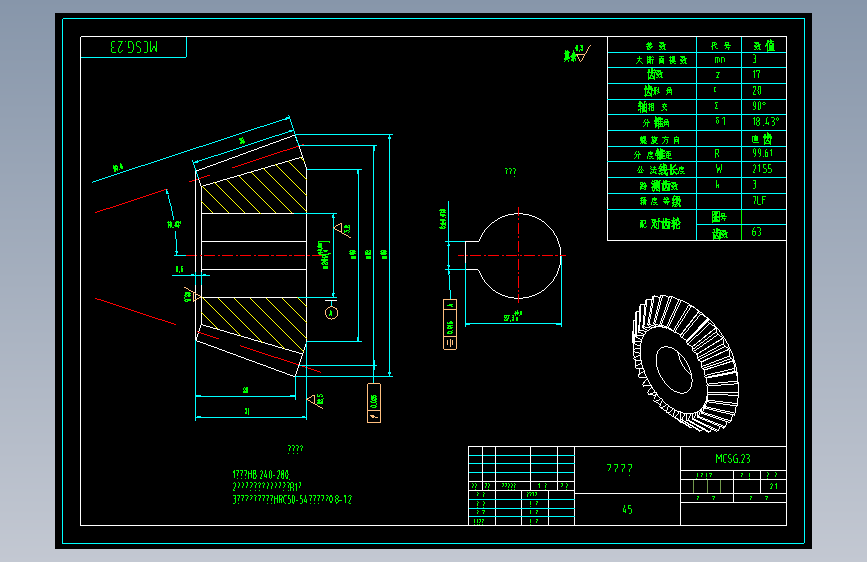Click the value 3 in the mn row
This screenshot has height=562, width=867.
[x=755, y=59]
